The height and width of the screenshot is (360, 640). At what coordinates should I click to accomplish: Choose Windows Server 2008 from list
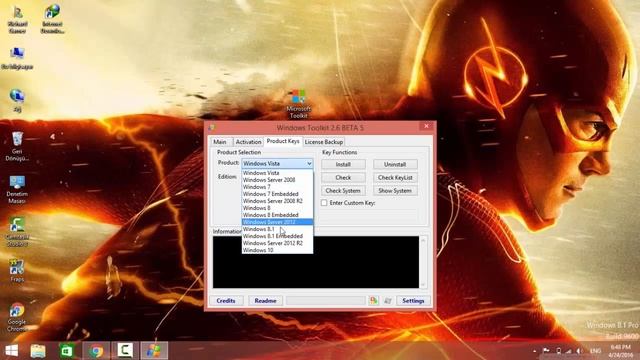(x=278, y=180)
